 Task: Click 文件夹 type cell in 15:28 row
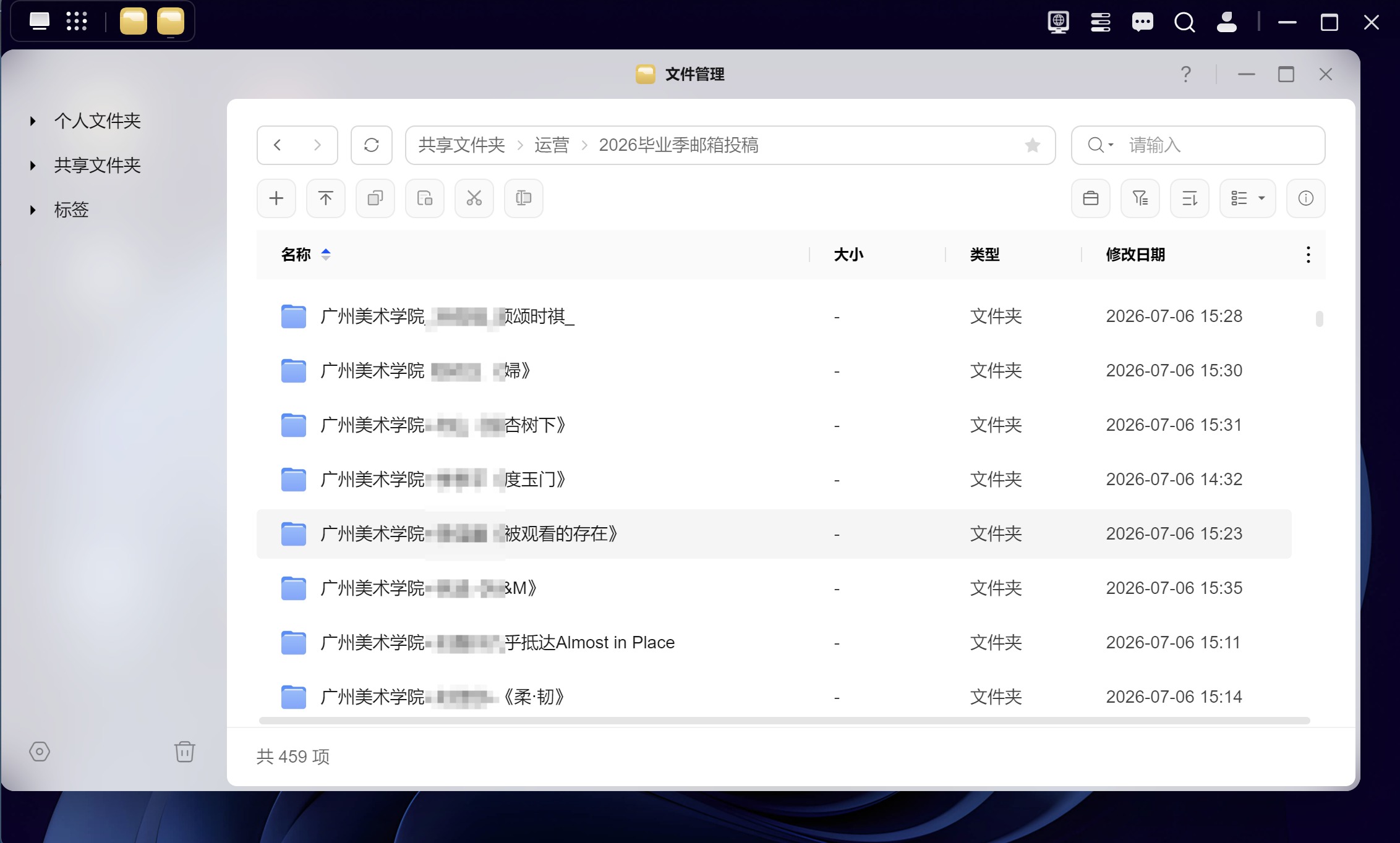point(996,316)
